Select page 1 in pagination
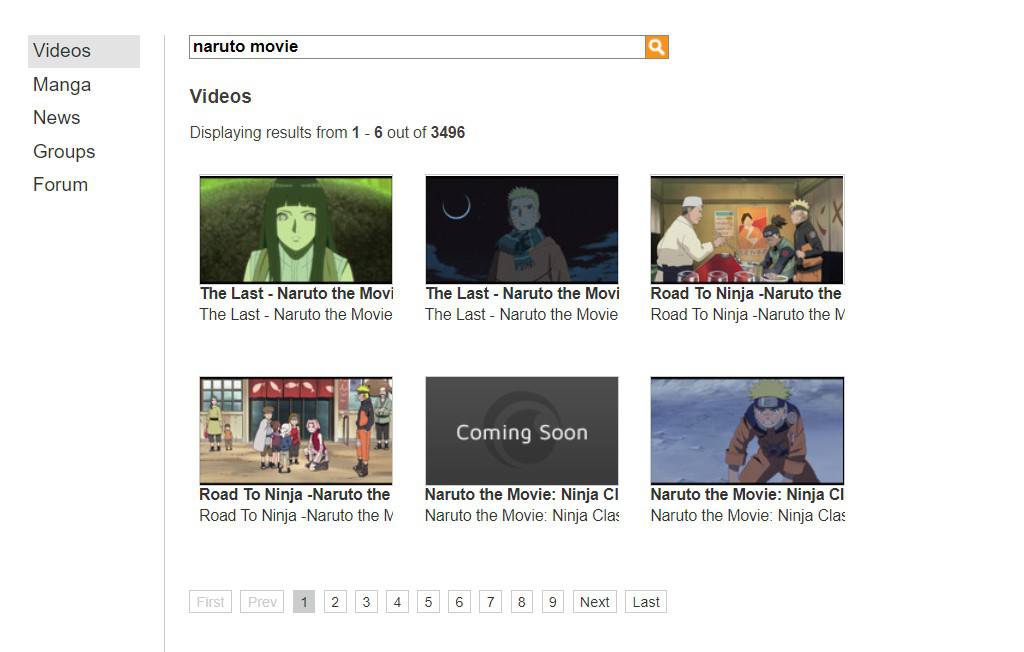Screen dimensions: 1024x652 (304, 602)
